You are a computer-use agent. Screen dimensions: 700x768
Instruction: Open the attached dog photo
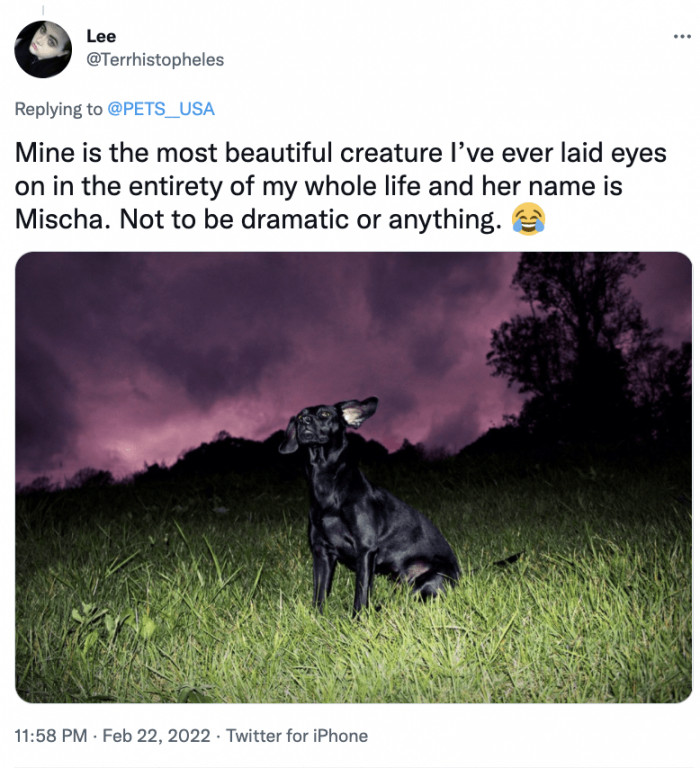click(x=354, y=477)
